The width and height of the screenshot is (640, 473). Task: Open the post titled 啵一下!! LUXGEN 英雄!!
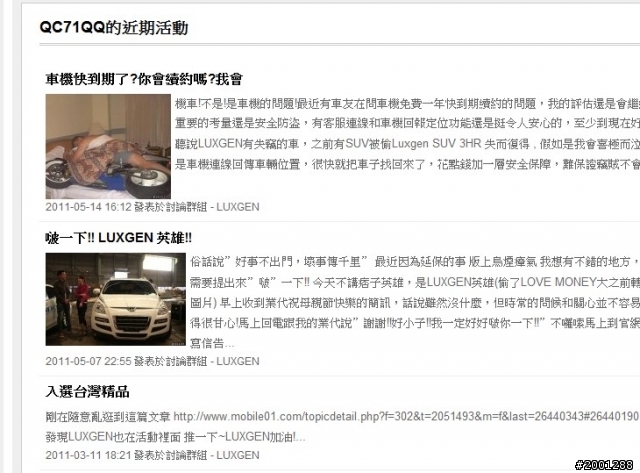(119, 238)
